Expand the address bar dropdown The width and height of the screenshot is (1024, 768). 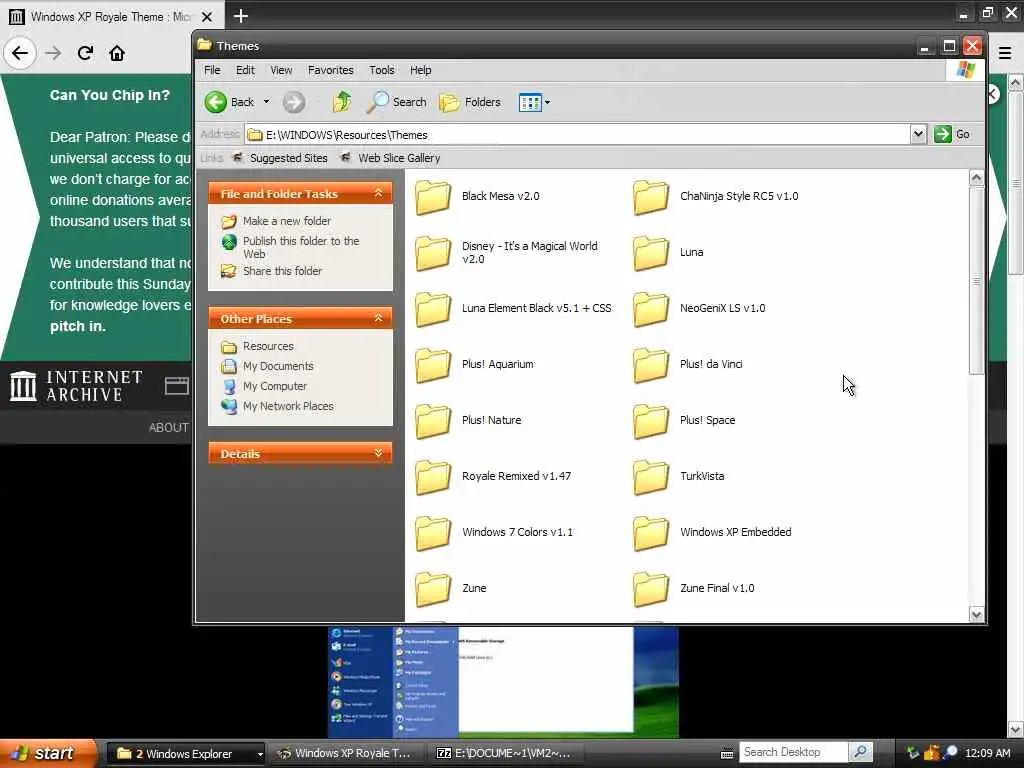(918, 135)
